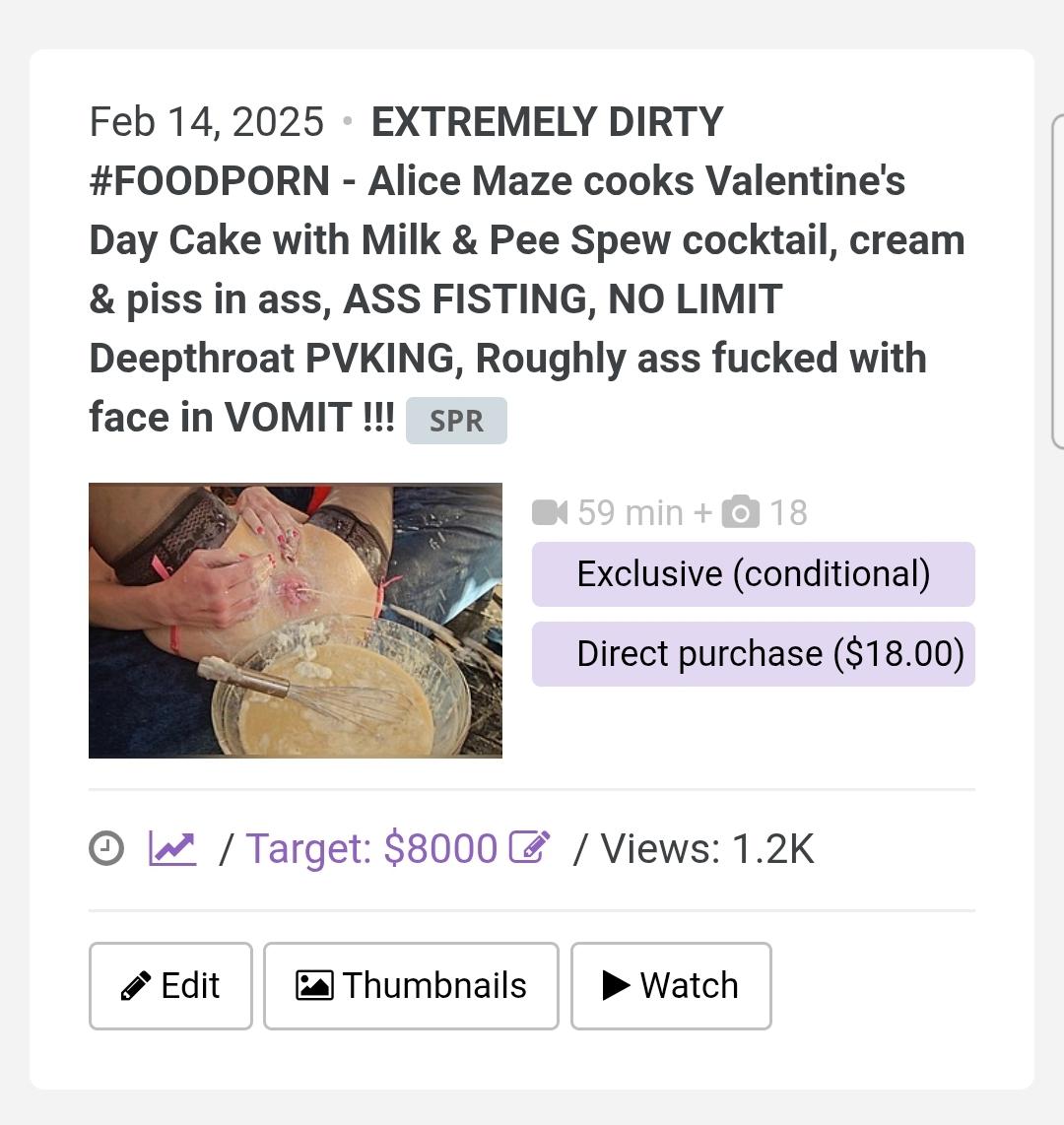Click the video camera icon near 59 min
1064x1125 pixels.
550,512
